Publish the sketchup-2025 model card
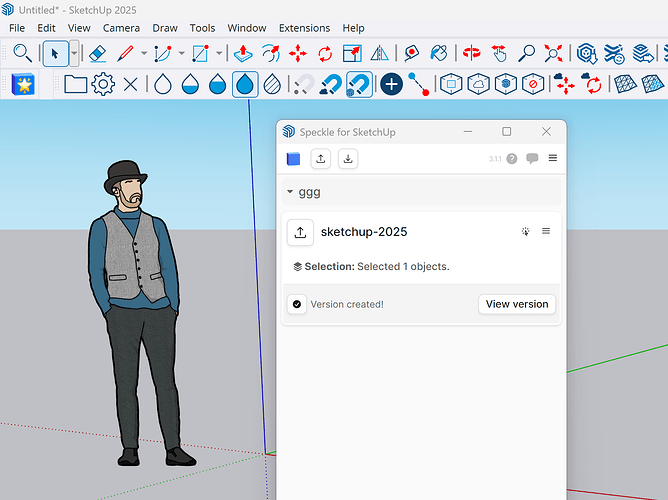Image resolution: width=668 pixels, height=500 pixels. coord(300,233)
